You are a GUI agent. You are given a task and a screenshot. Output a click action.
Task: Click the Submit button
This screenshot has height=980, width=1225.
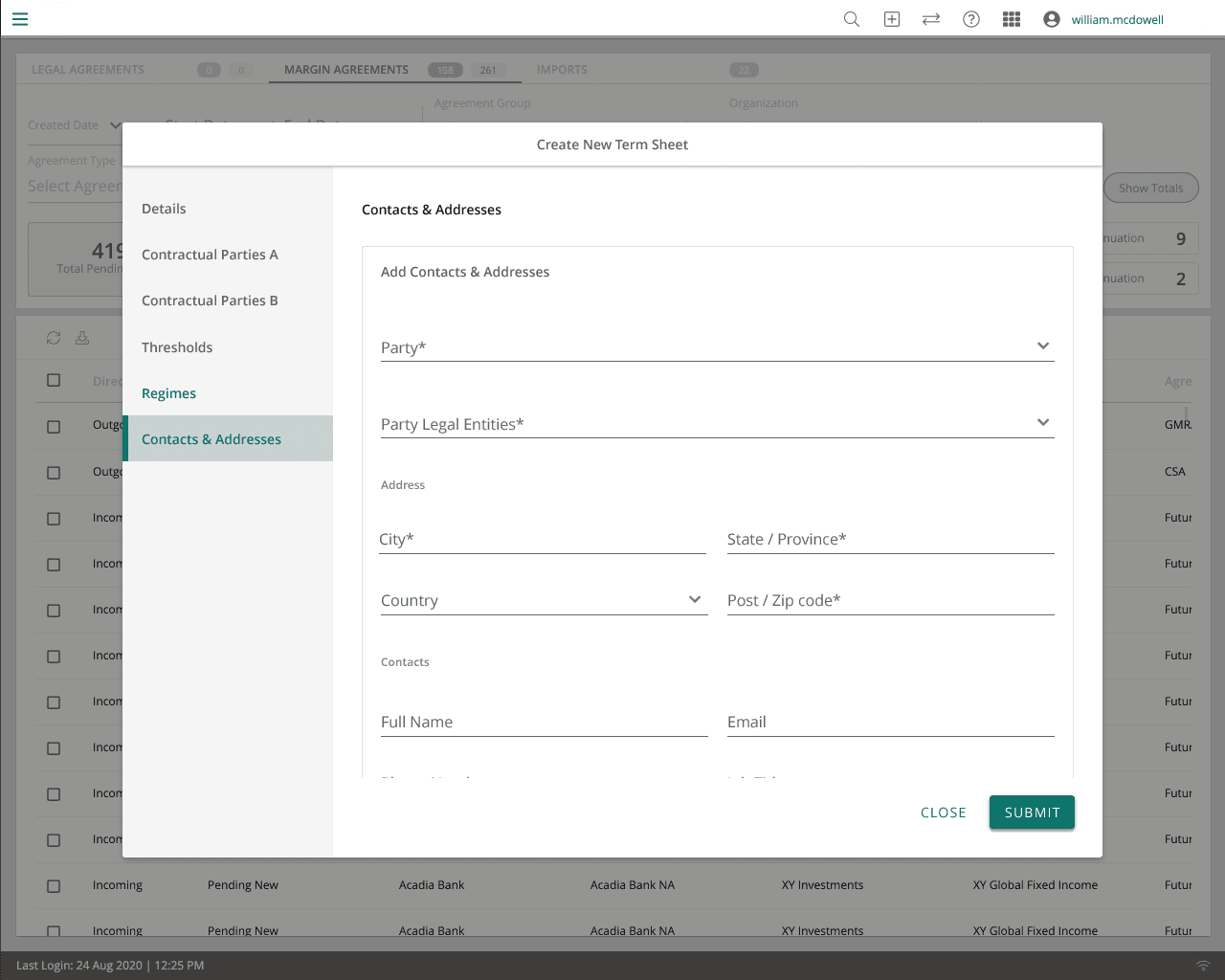tap(1032, 813)
